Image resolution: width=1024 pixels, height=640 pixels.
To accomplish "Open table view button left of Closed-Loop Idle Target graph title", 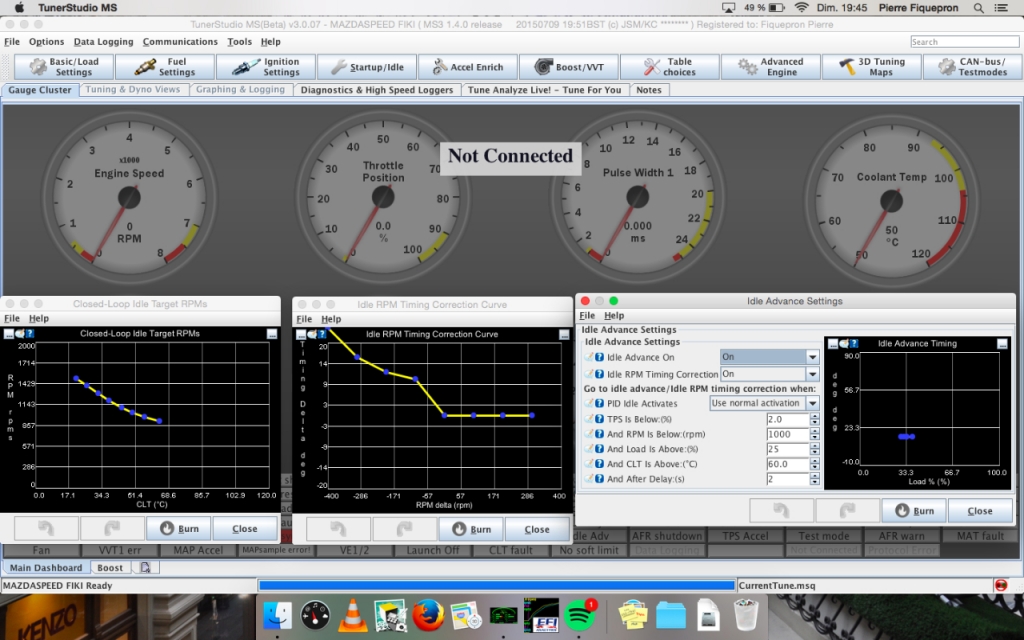I will click(8, 334).
